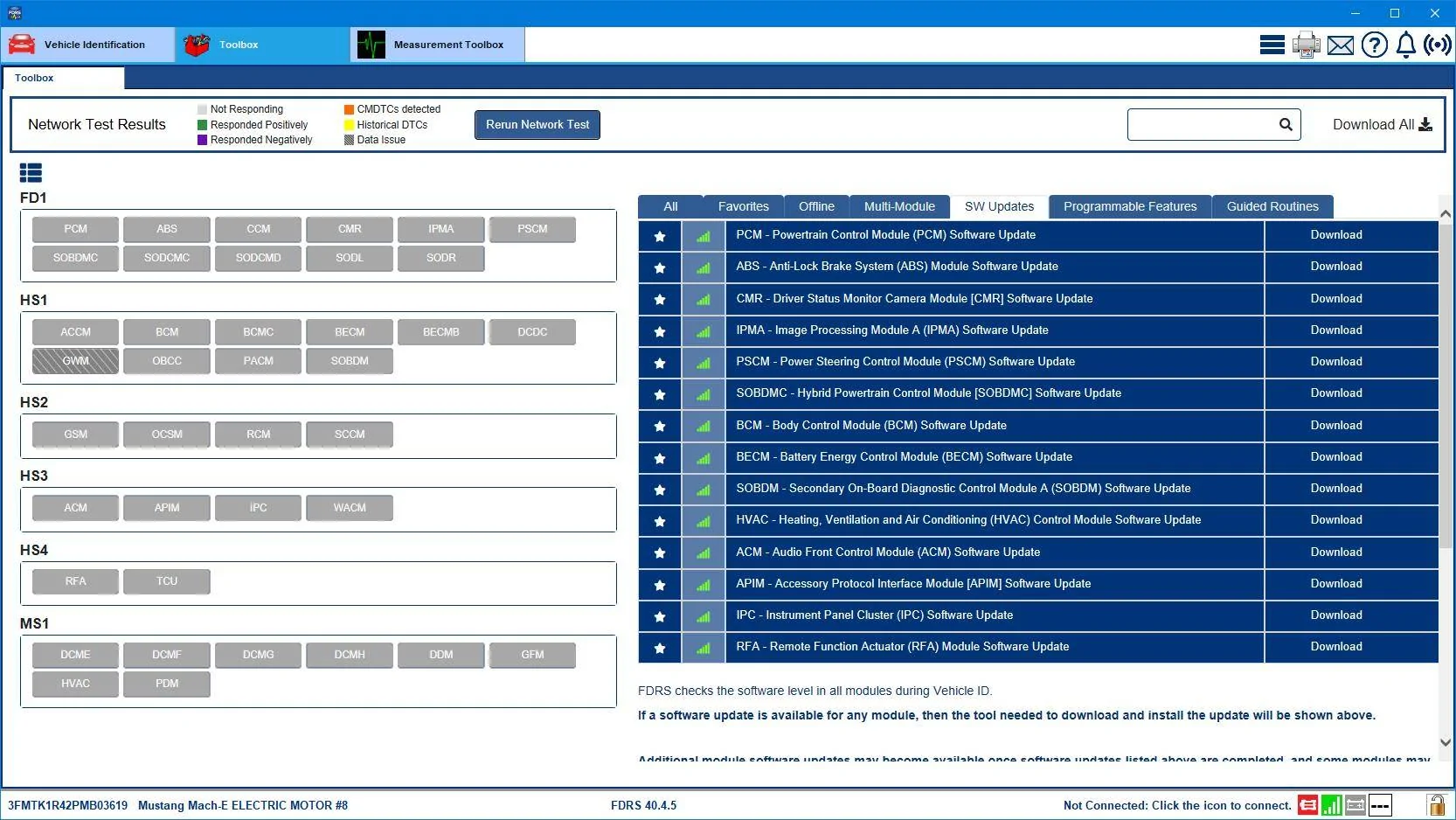Click the scrollbar down arrow
This screenshot has width=1456, height=820.
tap(1446, 743)
